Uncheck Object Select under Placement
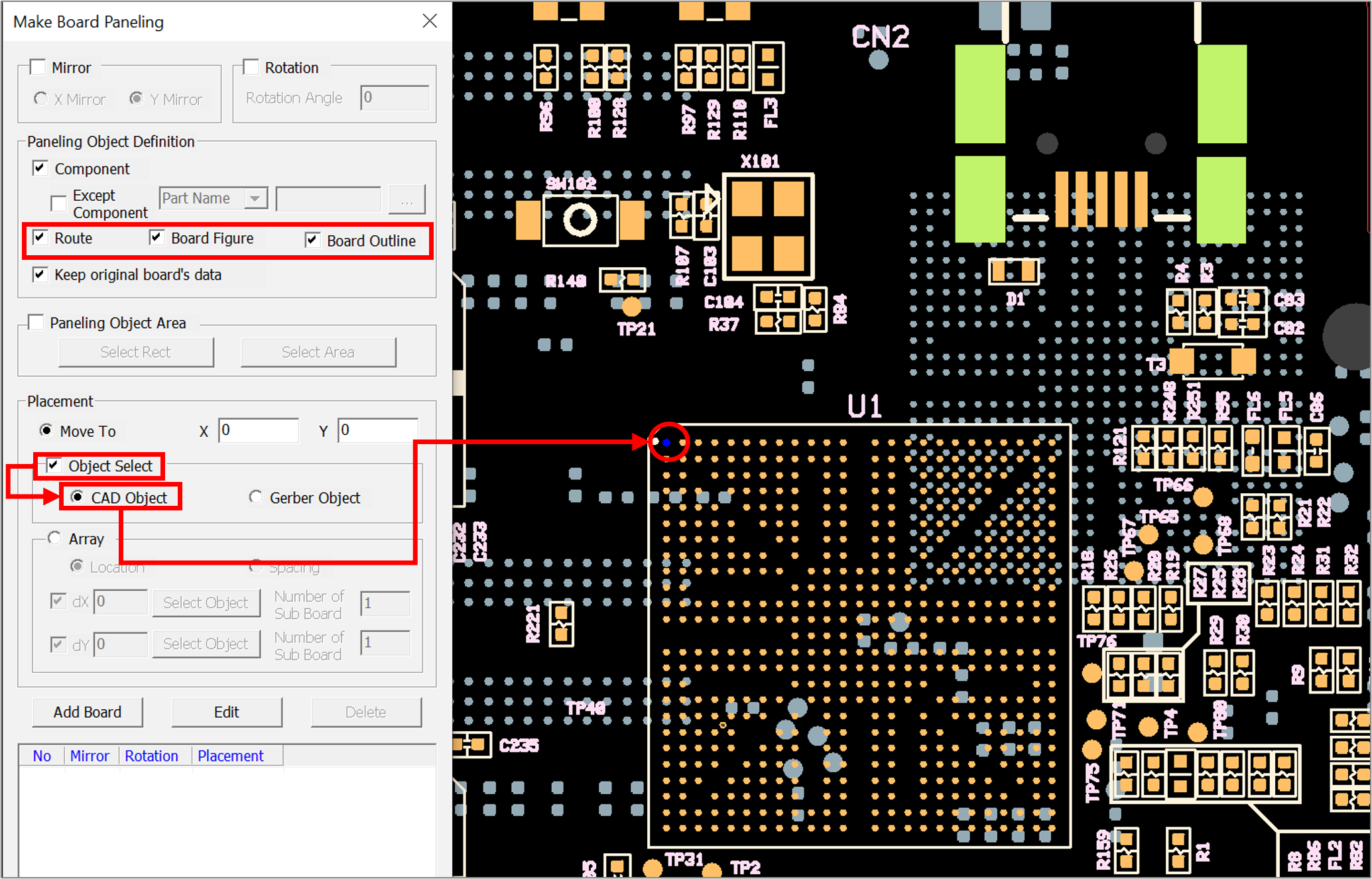 tap(54, 465)
